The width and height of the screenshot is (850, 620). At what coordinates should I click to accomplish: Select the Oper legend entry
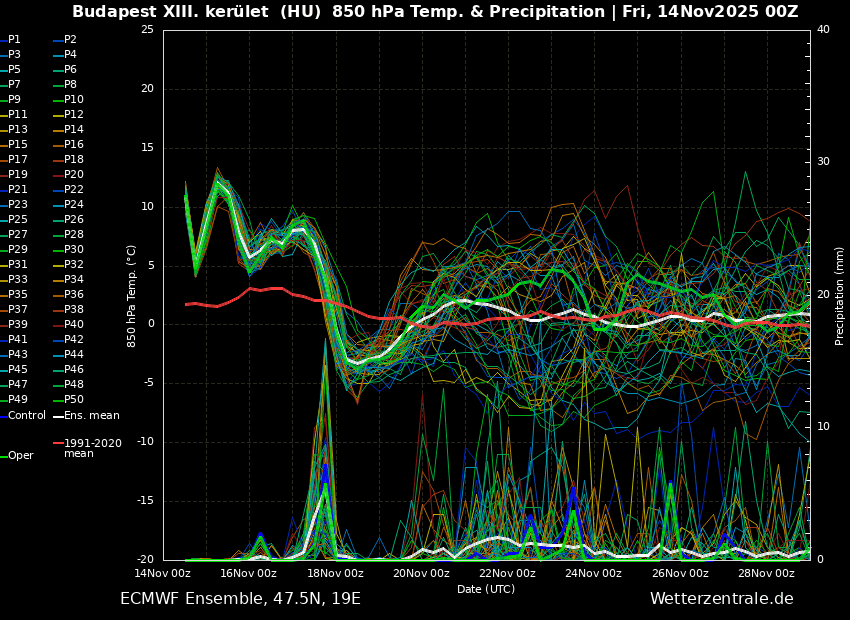[20, 456]
